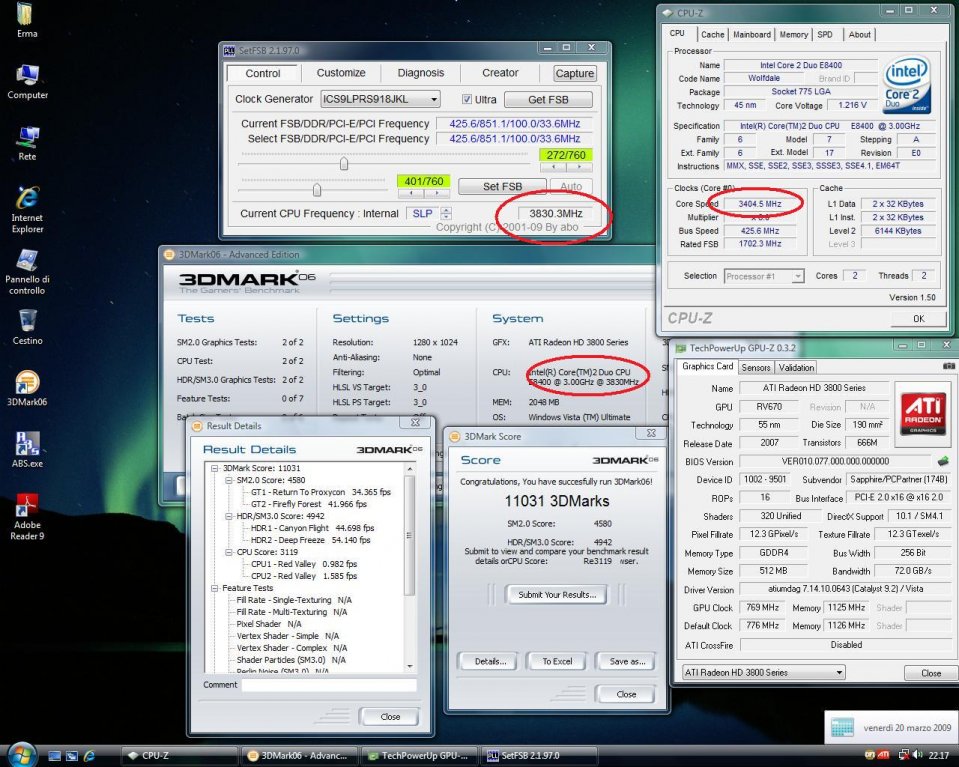Open the Cache tab in CPU-Z
Viewport: 959px width, 767px height.
click(713, 35)
